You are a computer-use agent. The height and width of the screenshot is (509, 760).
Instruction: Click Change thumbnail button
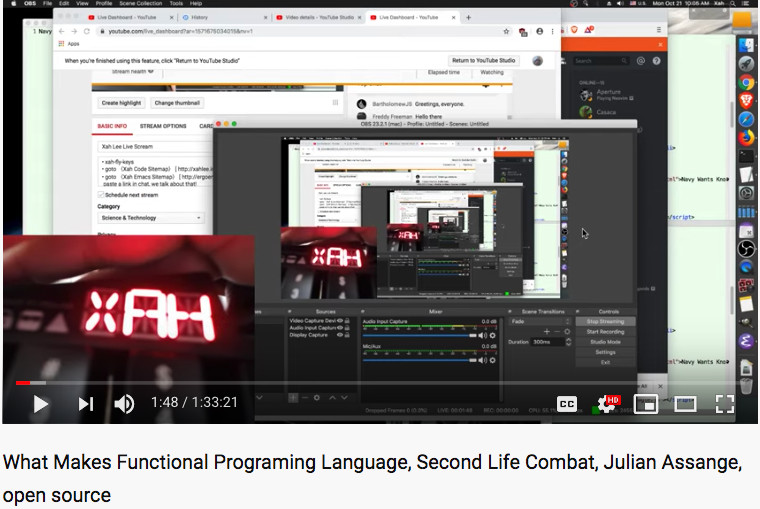[x=177, y=103]
